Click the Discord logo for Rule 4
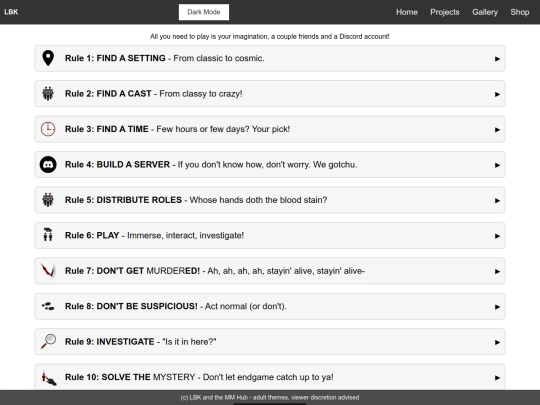Screen dimensions: 540x405 (48, 165)
